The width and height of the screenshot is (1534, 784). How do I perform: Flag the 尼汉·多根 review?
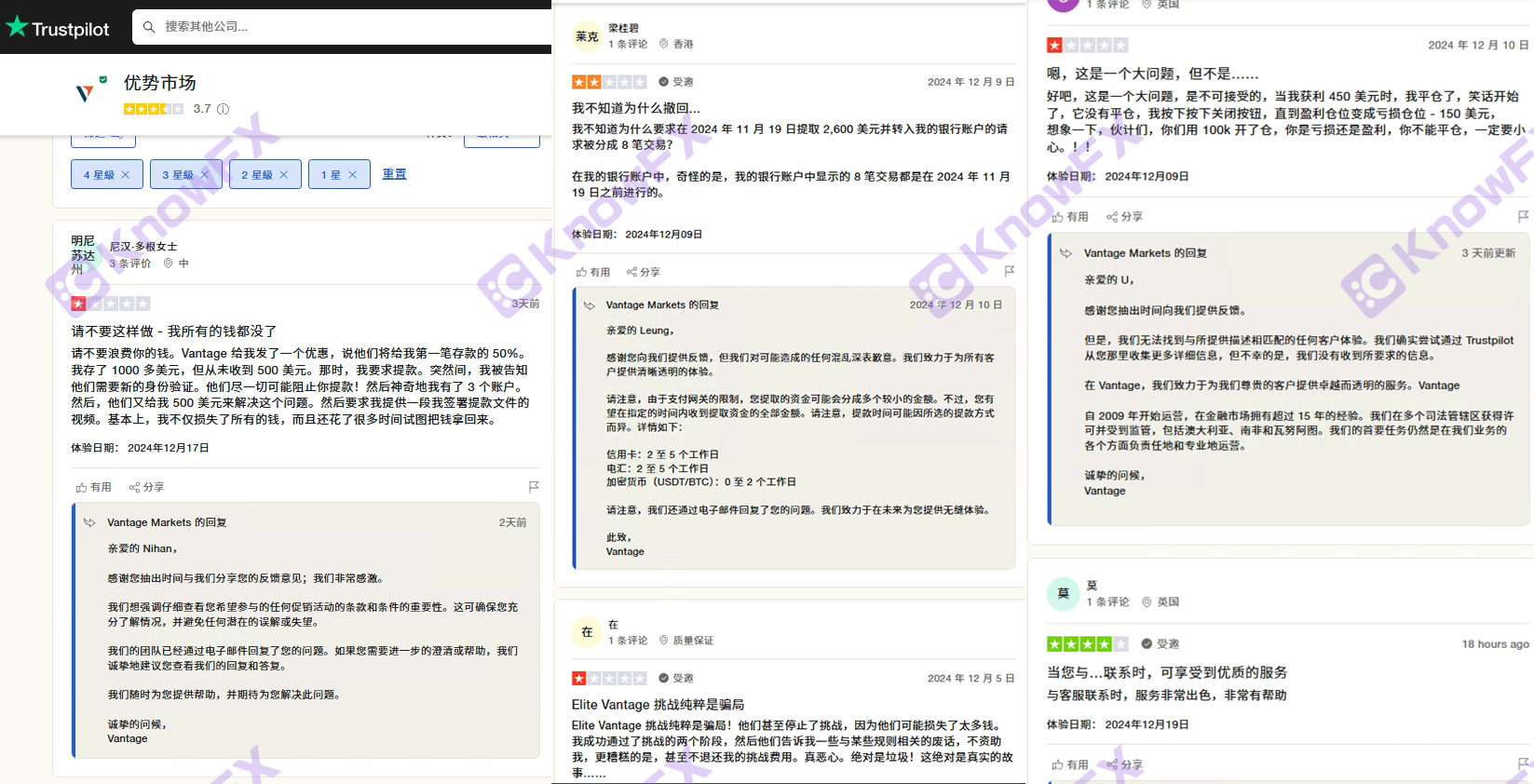(x=534, y=487)
